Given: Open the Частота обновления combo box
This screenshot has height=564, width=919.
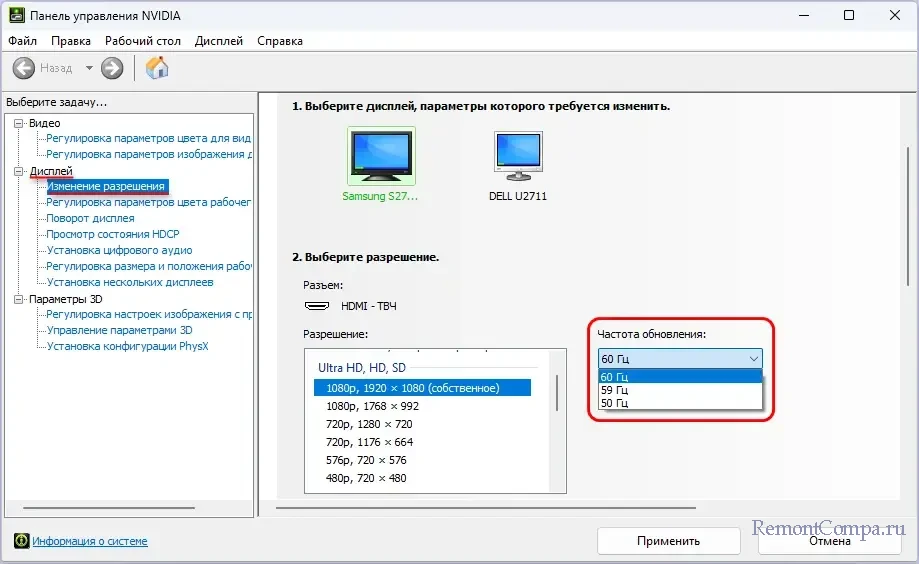Looking at the screenshot, I should pyautogui.click(x=680, y=358).
